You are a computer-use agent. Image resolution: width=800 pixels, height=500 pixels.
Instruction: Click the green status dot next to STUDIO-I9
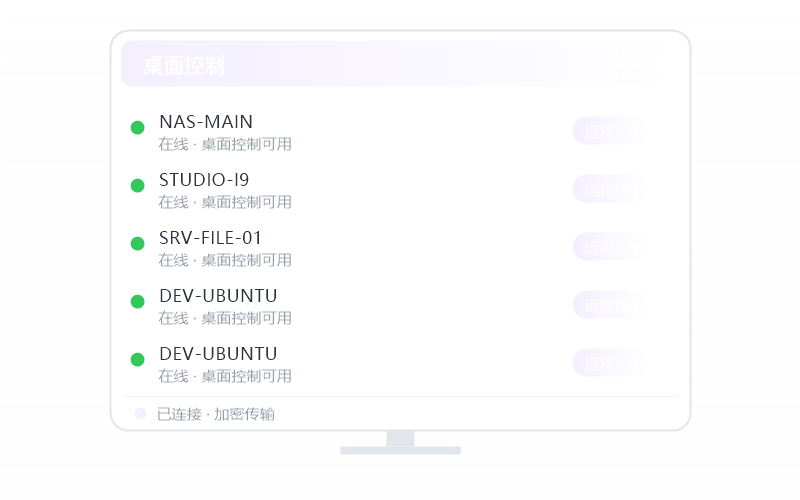[137, 186]
